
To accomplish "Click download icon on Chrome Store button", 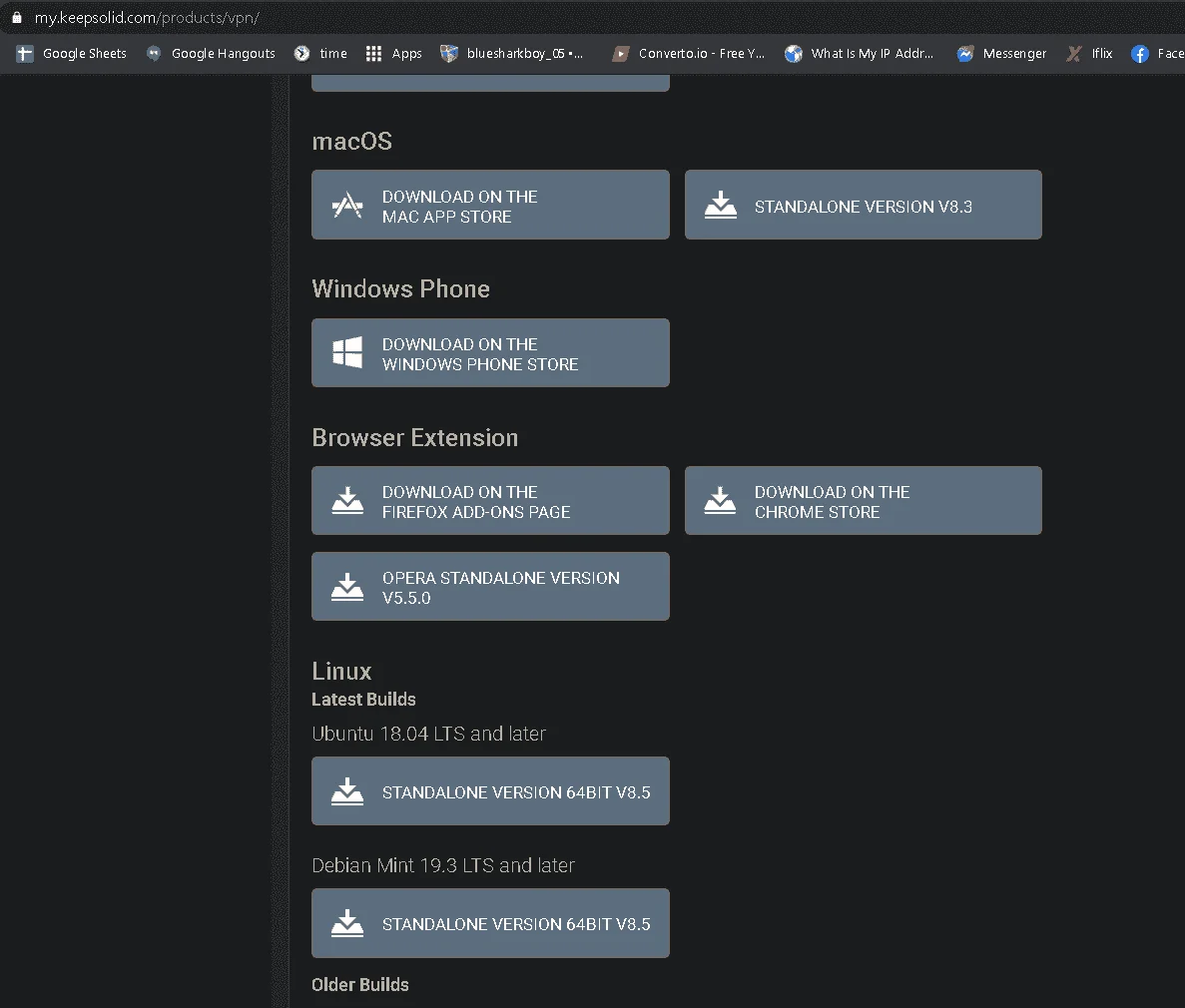I will pyautogui.click(x=720, y=500).
